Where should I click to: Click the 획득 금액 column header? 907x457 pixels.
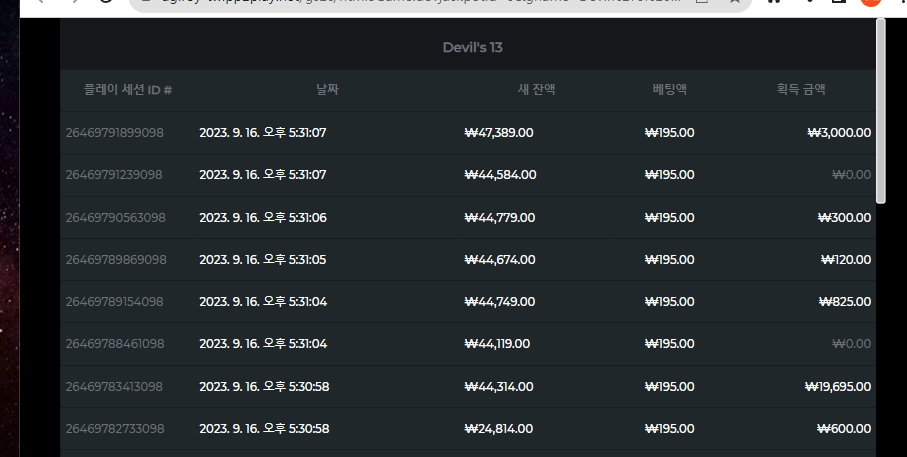click(801, 90)
